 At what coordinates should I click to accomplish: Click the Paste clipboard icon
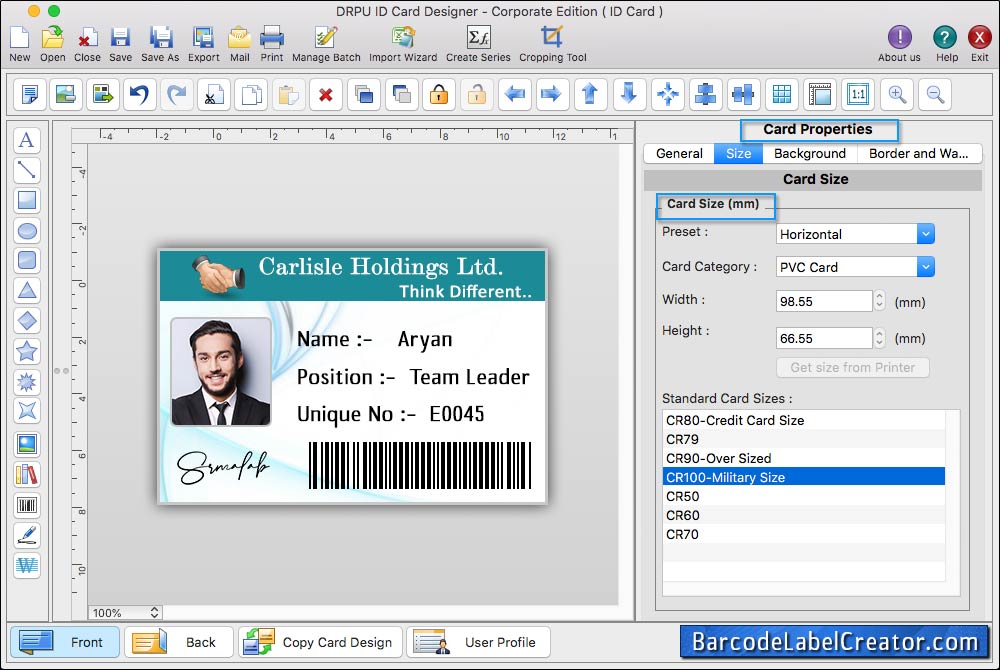pos(288,95)
